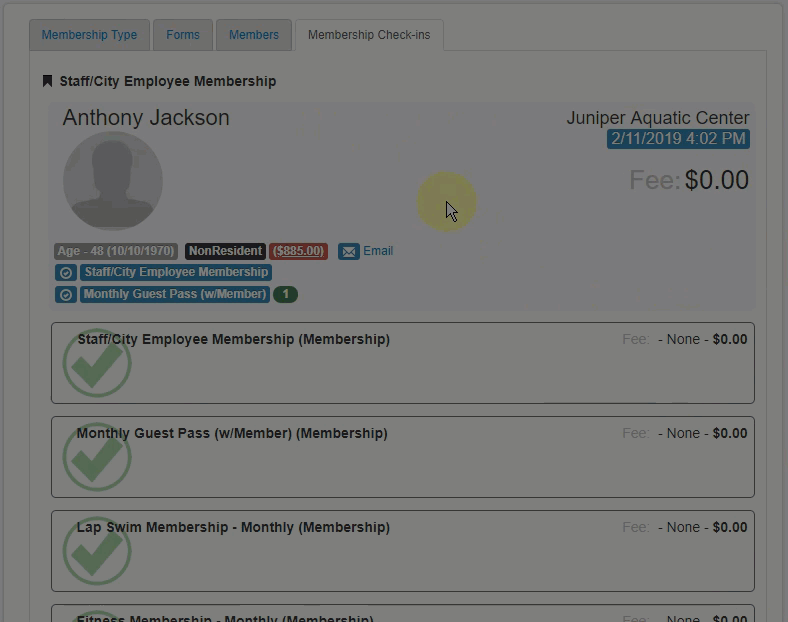Click the NonResident status badge

(x=225, y=251)
